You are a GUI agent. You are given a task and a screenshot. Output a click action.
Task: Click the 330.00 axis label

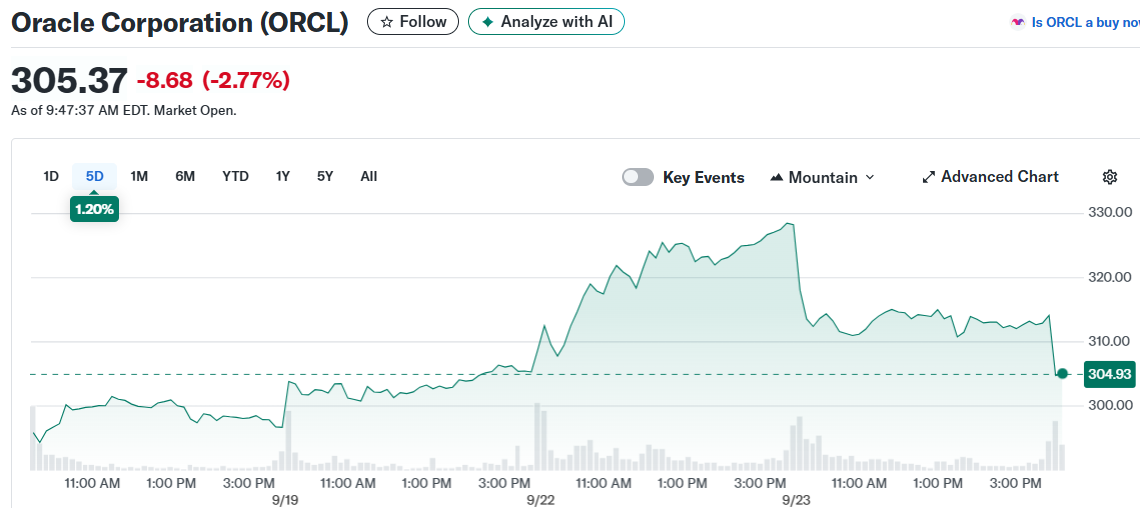(x=1109, y=213)
